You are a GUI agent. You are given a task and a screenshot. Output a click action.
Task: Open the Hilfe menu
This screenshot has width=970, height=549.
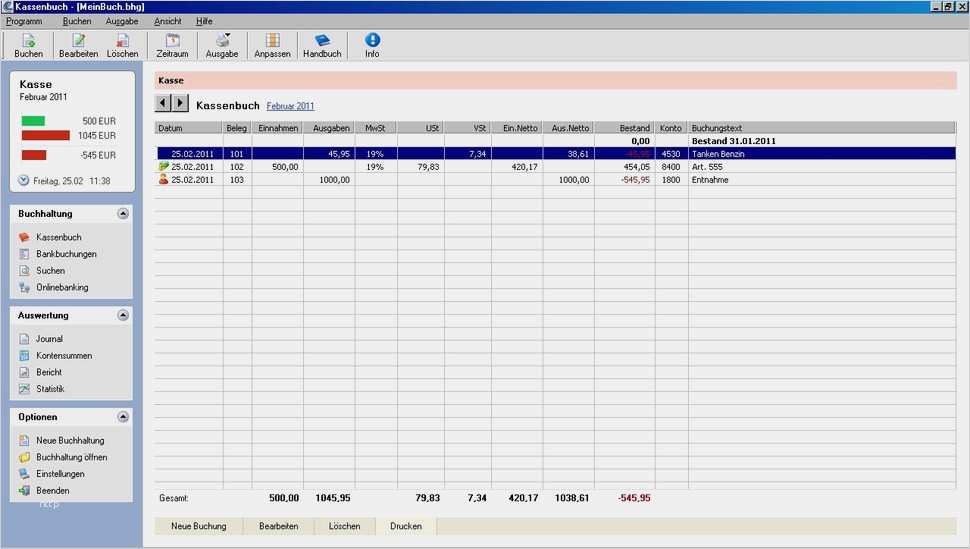click(204, 21)
